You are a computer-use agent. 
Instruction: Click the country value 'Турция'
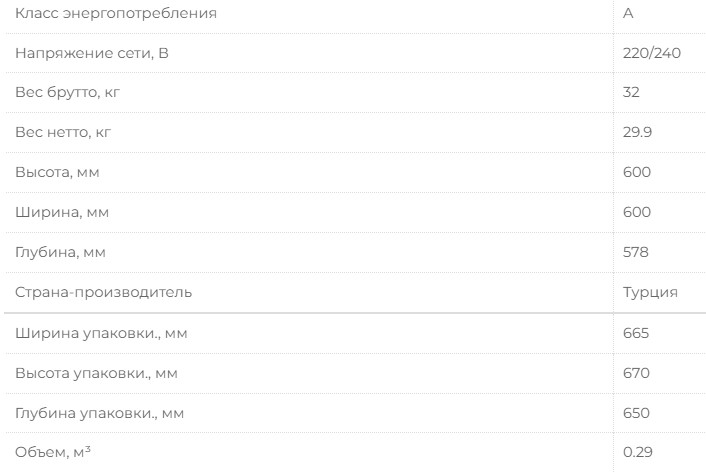click(x=650, y=292)
